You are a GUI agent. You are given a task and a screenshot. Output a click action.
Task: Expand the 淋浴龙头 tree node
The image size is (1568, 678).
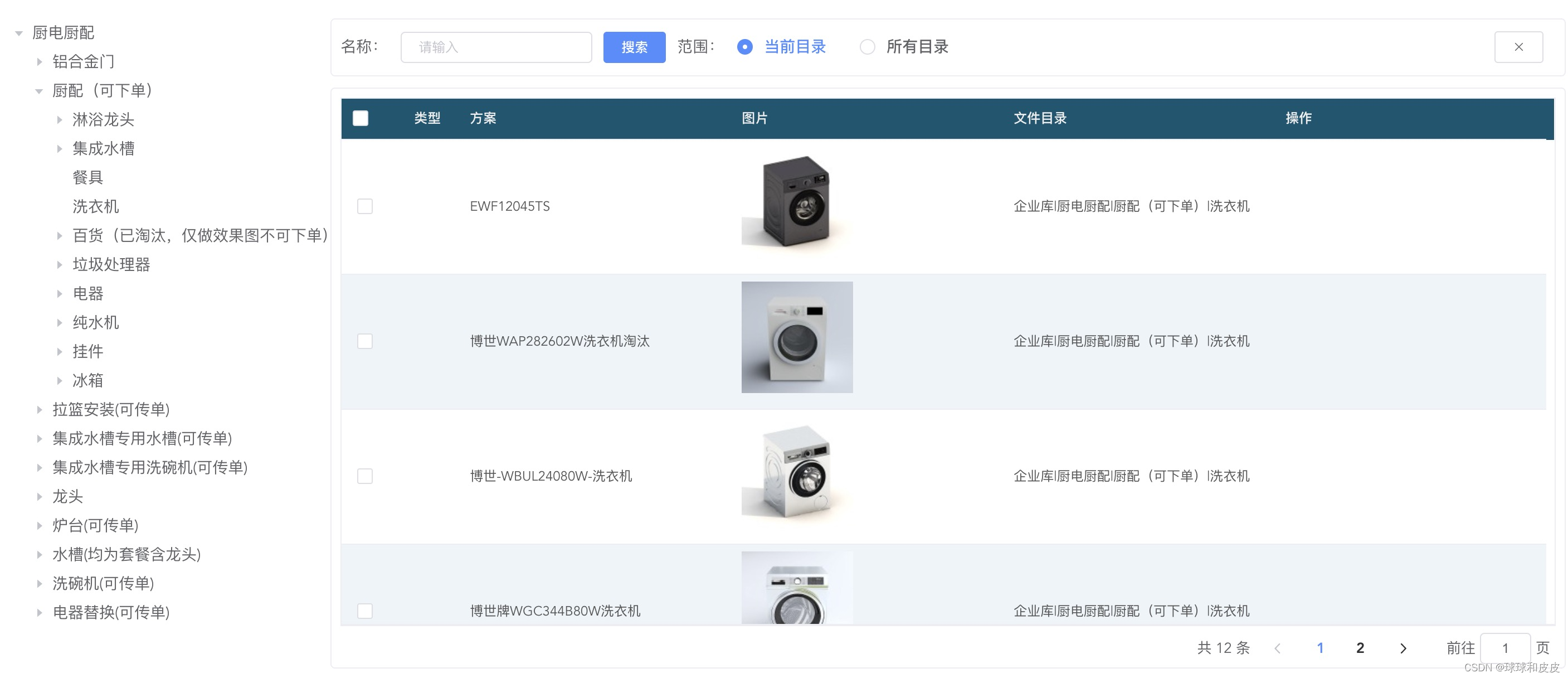point(59,119)
